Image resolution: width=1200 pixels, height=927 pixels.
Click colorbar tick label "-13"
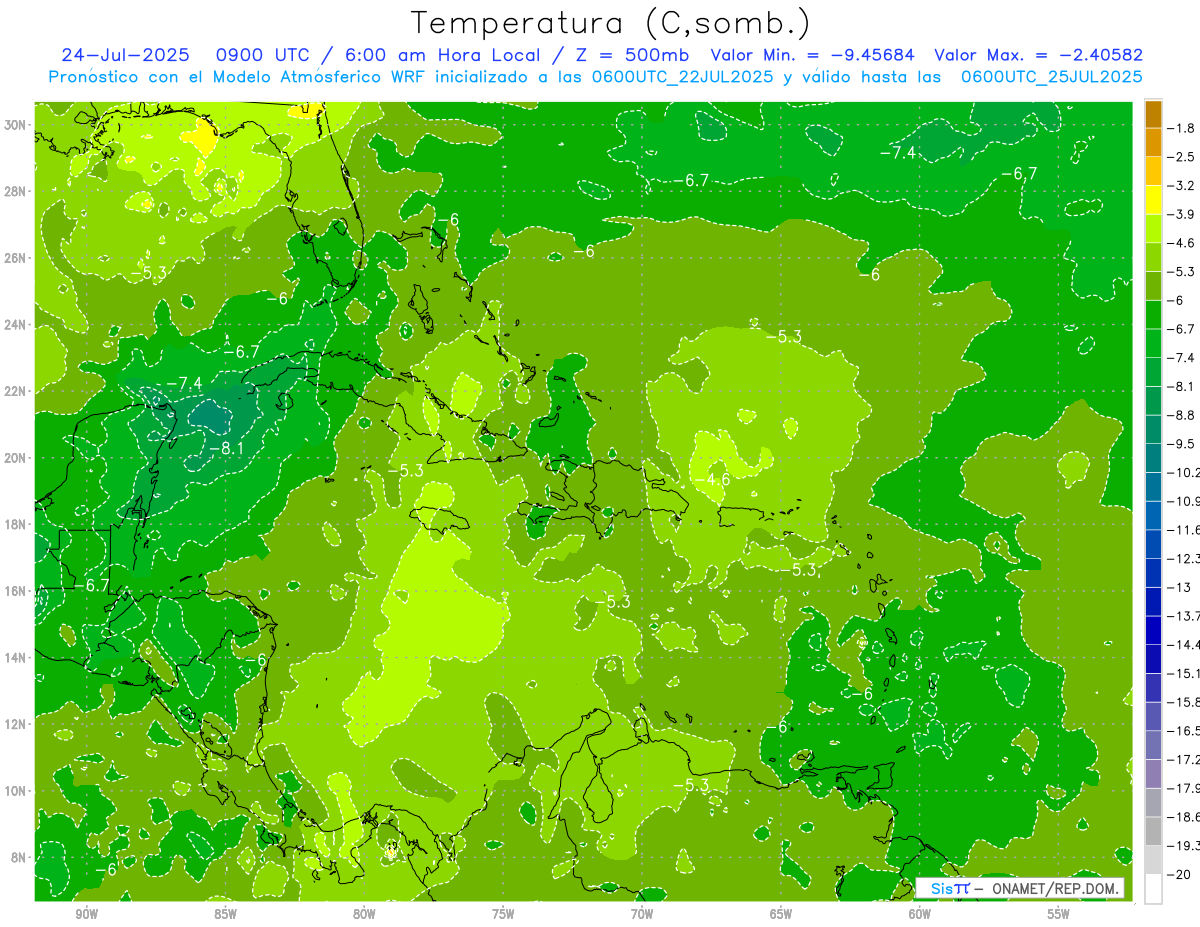[x=1179, y=587]
